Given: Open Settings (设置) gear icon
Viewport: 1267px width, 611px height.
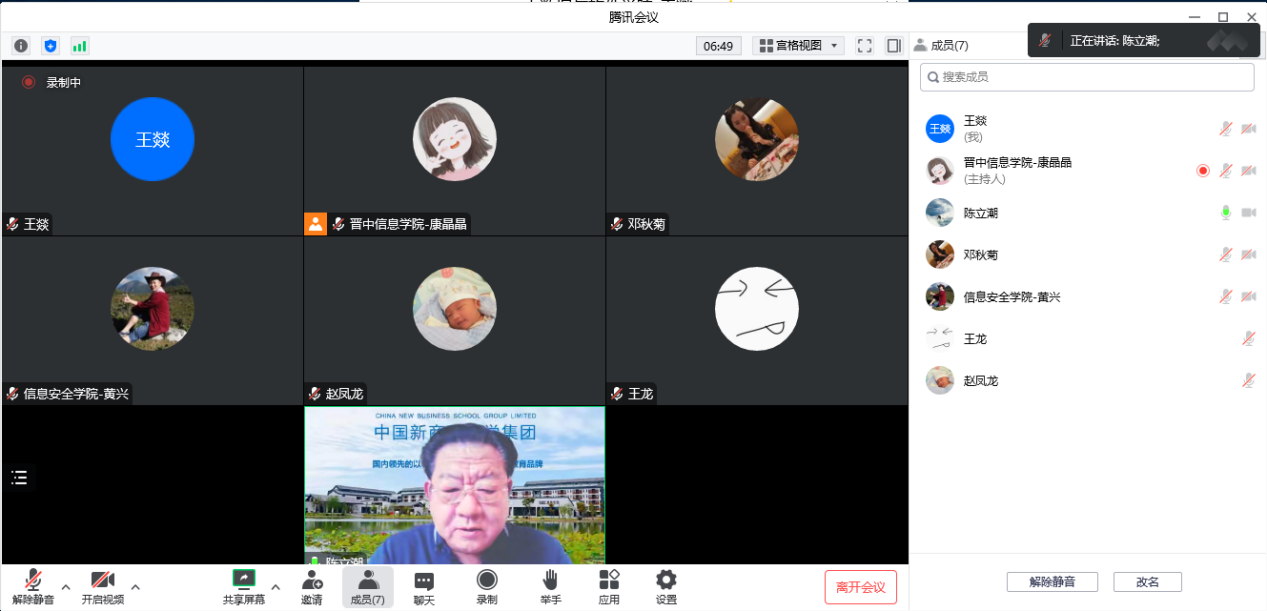Looking at the screenshot, I should click(666, 587).
